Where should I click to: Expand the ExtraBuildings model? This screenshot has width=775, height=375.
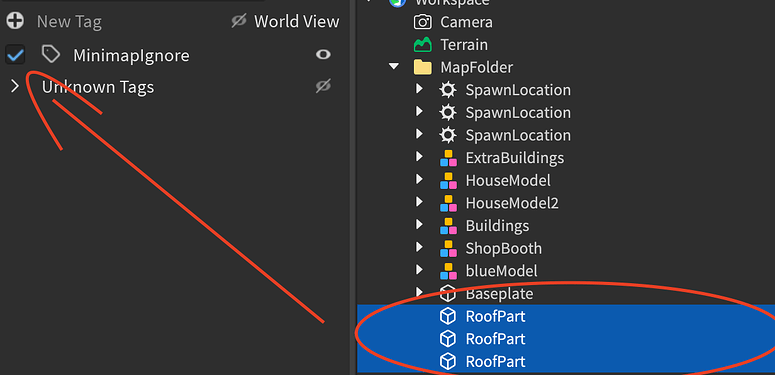[419, 157]
